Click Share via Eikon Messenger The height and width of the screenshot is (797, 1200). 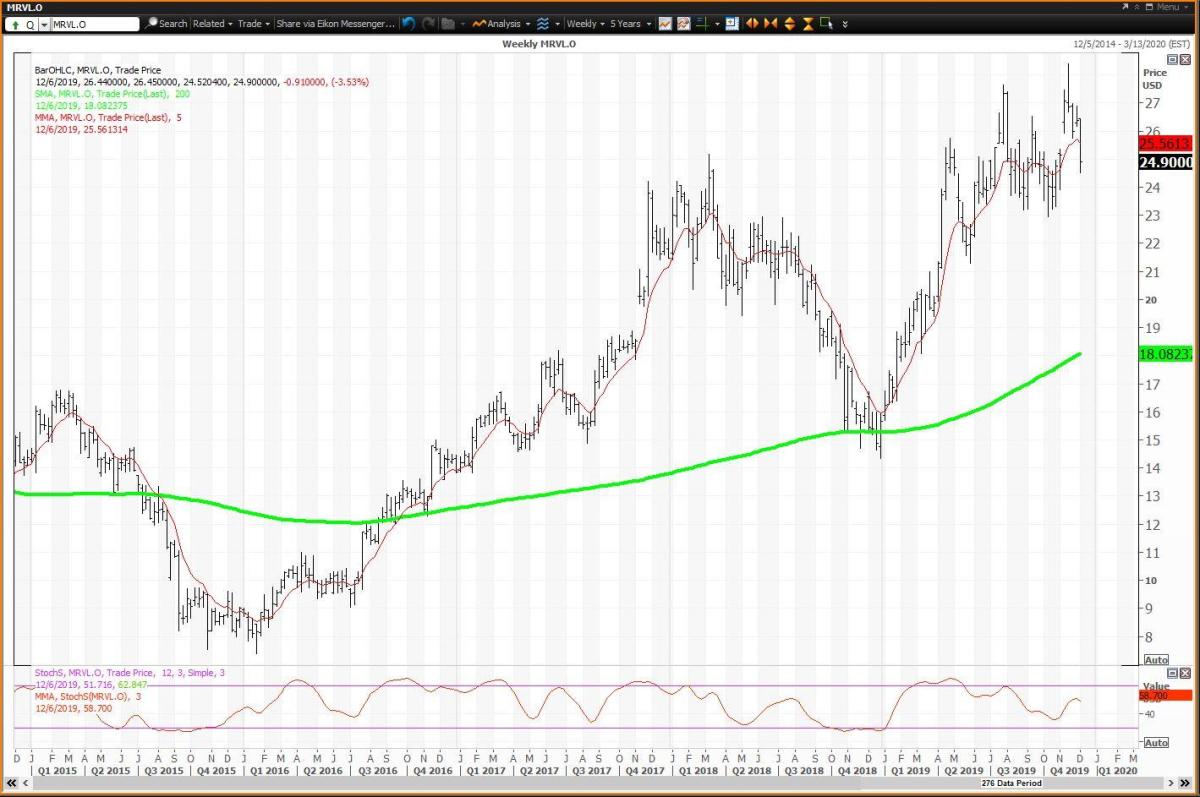(336, 23)
